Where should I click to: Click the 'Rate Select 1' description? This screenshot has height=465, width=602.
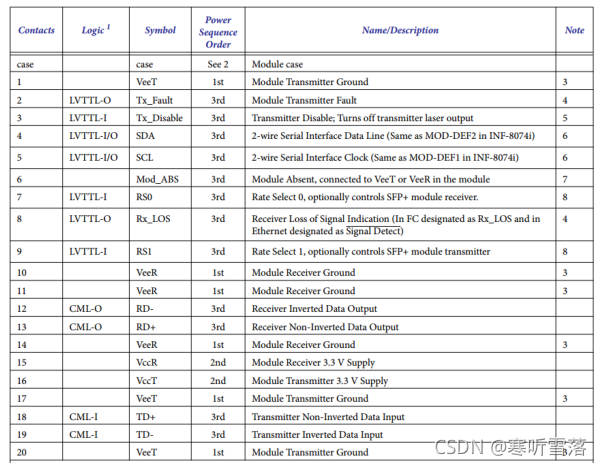pos(371,252)
